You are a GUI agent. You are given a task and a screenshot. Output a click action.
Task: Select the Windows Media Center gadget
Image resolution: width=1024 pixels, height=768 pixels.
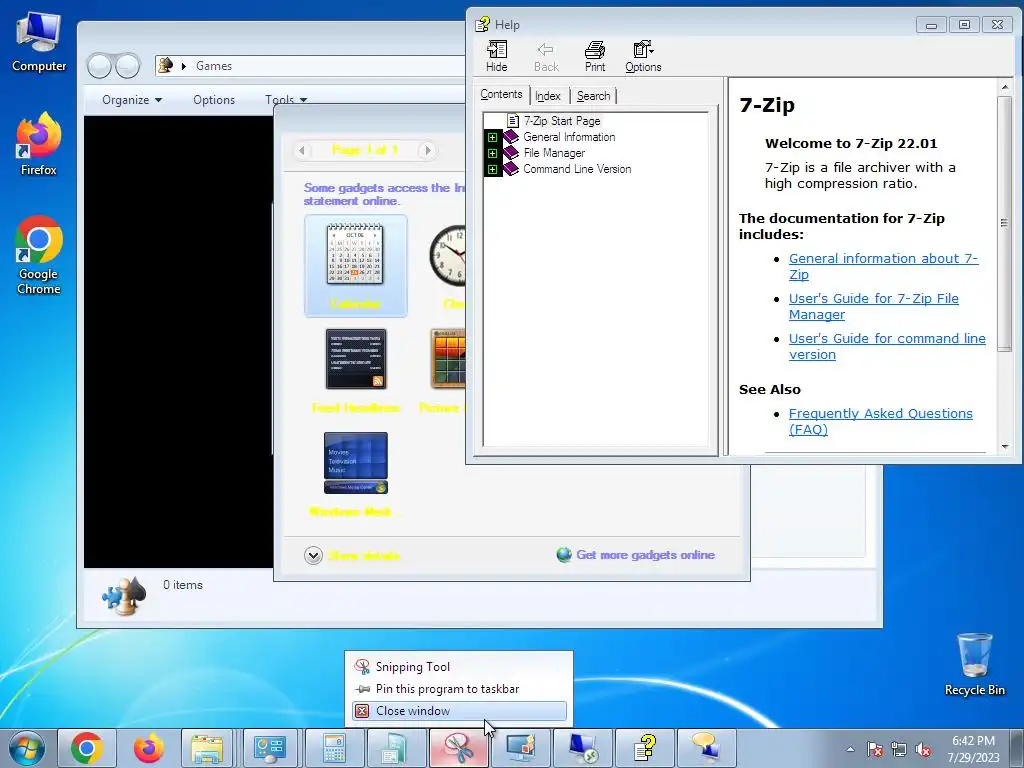coord(355,474)
